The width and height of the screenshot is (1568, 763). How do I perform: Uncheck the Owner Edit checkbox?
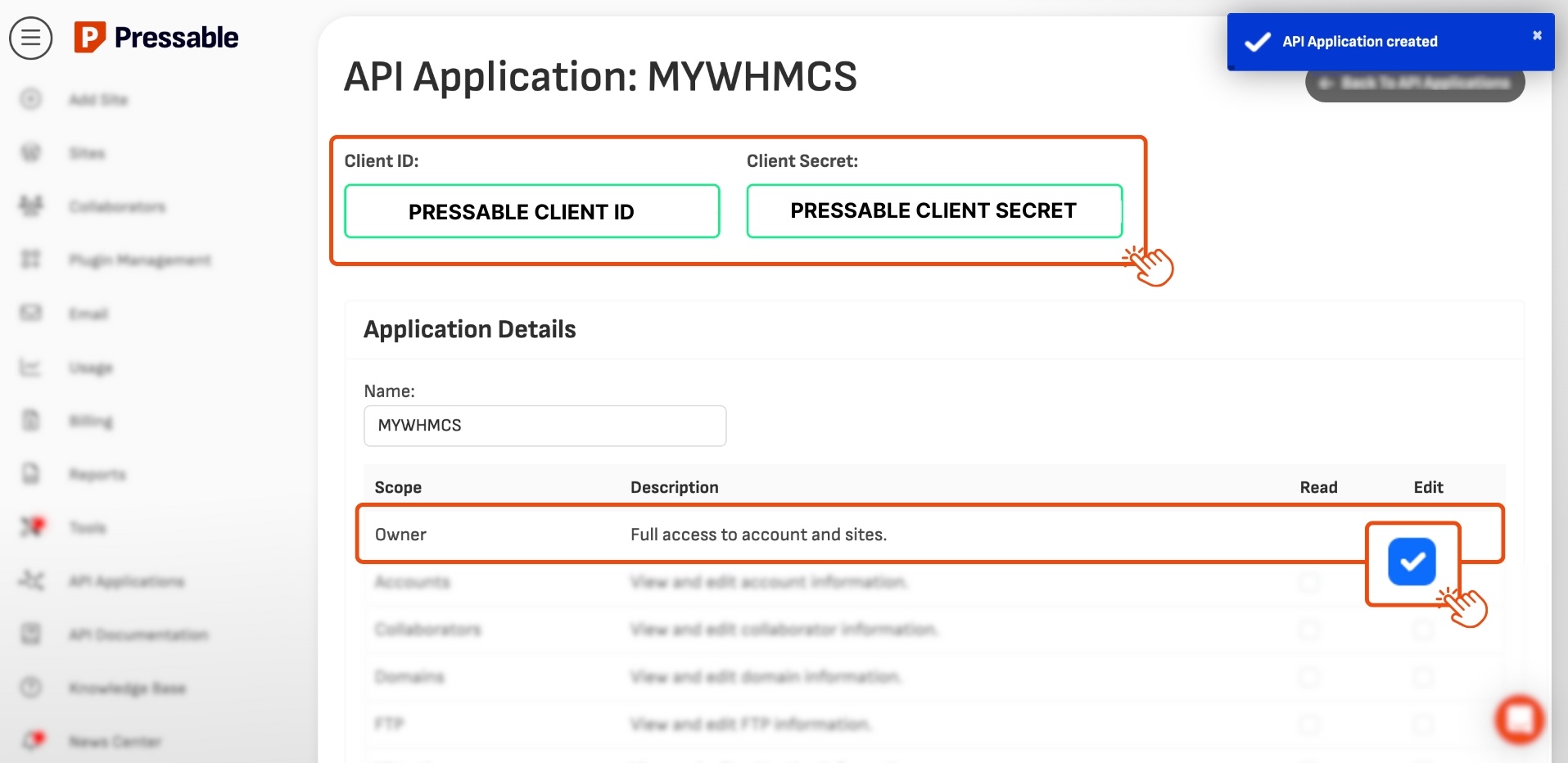[1412, 562]
